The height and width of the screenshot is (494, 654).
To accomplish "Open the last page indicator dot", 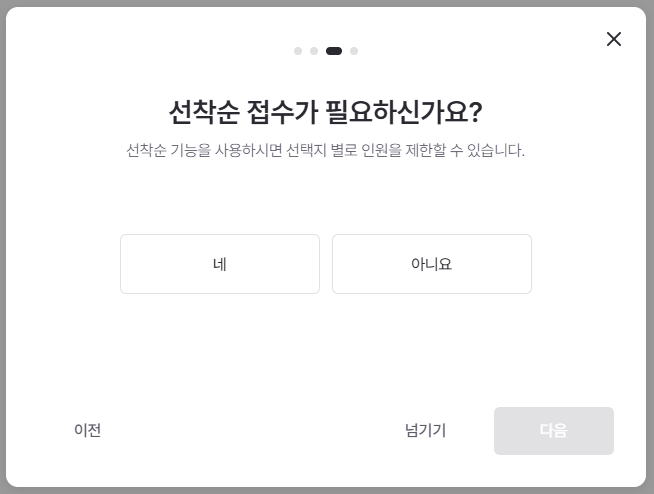I will (354, 51).
